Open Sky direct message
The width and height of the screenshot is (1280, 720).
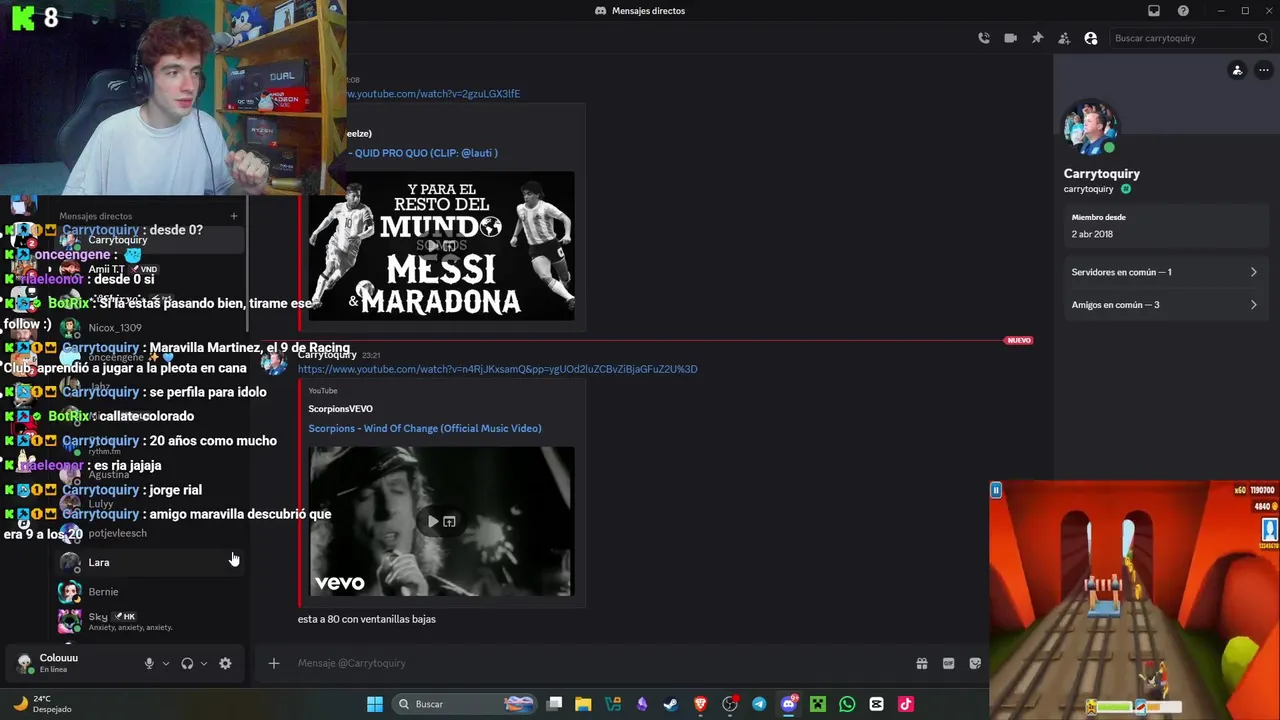[x=150, y=621]
